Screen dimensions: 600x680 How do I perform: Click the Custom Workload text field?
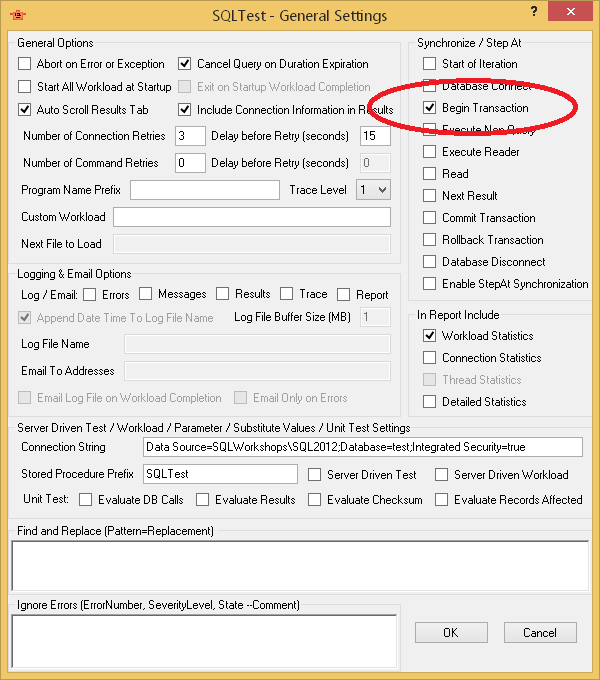pos(252,217)
